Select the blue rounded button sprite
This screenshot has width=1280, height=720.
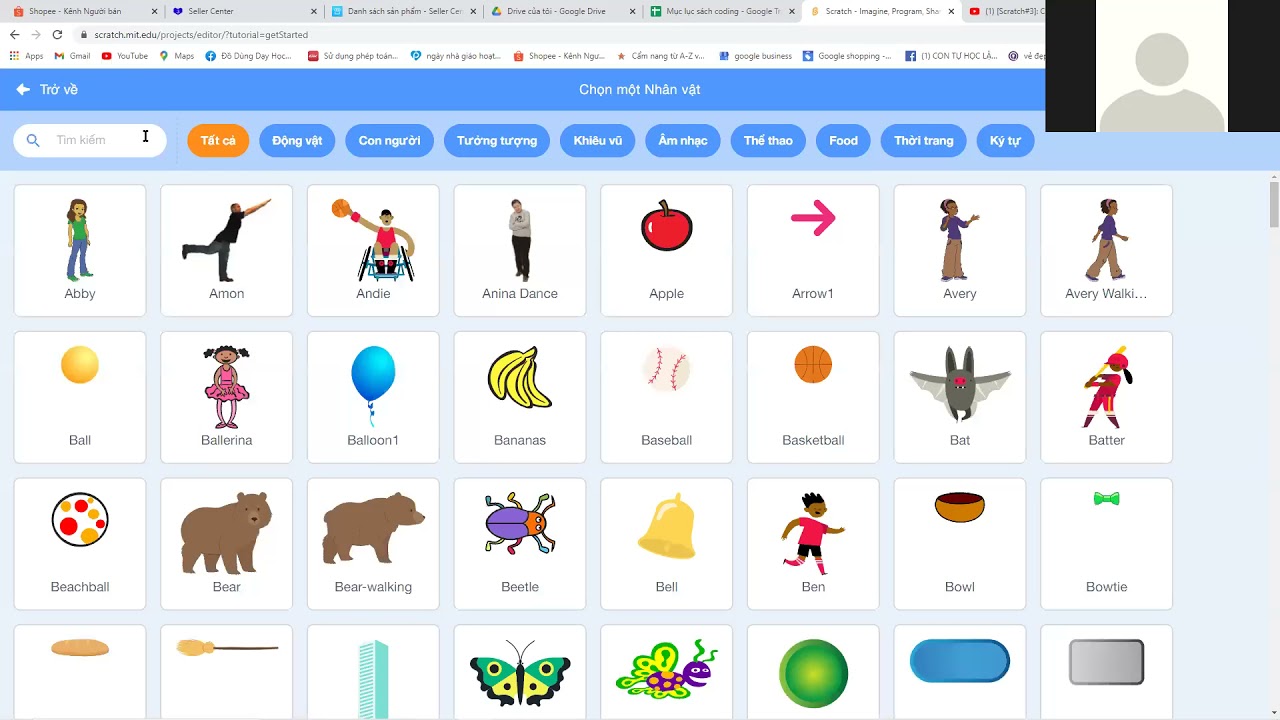click(960, 672)
